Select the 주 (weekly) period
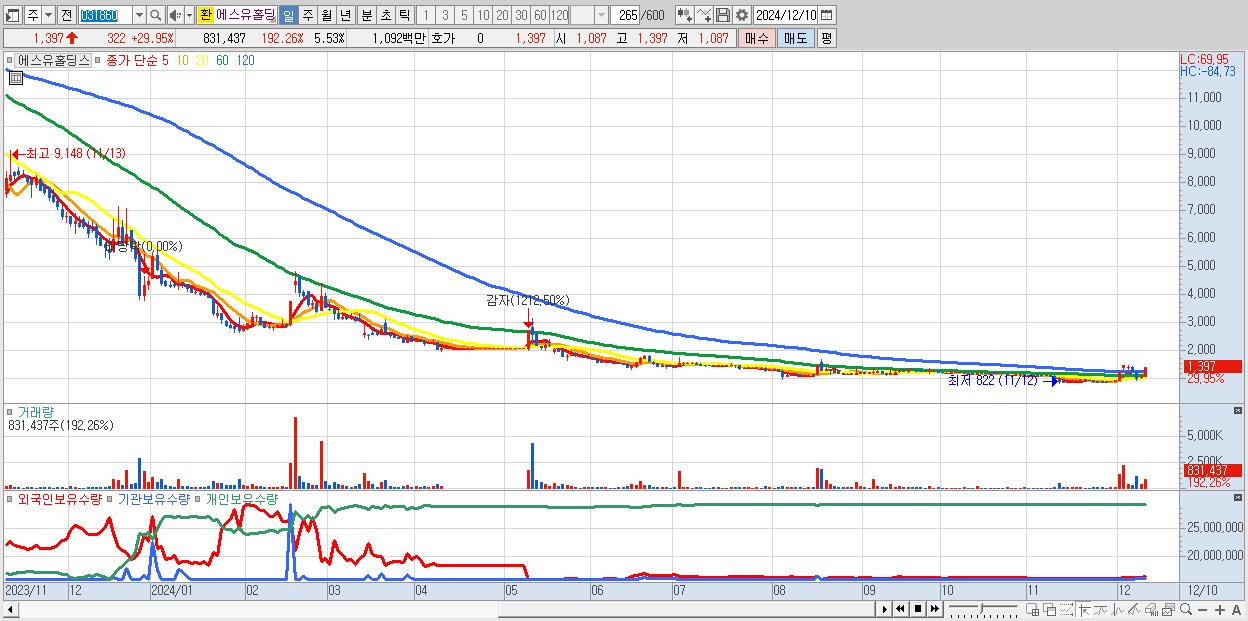Viewport: 1248px width, 621px height. click(x=307, y=15)
